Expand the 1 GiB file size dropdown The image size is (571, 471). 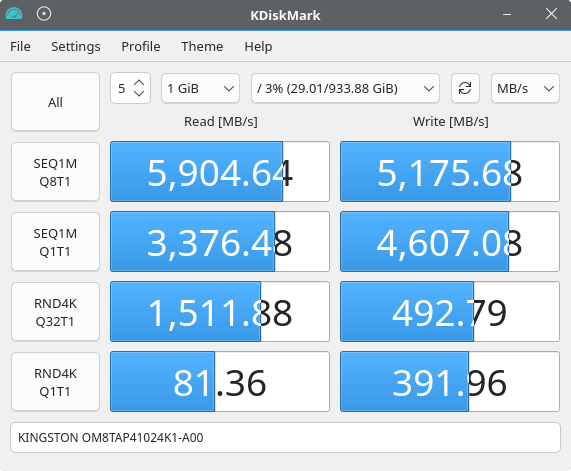(x=200, y=88)
